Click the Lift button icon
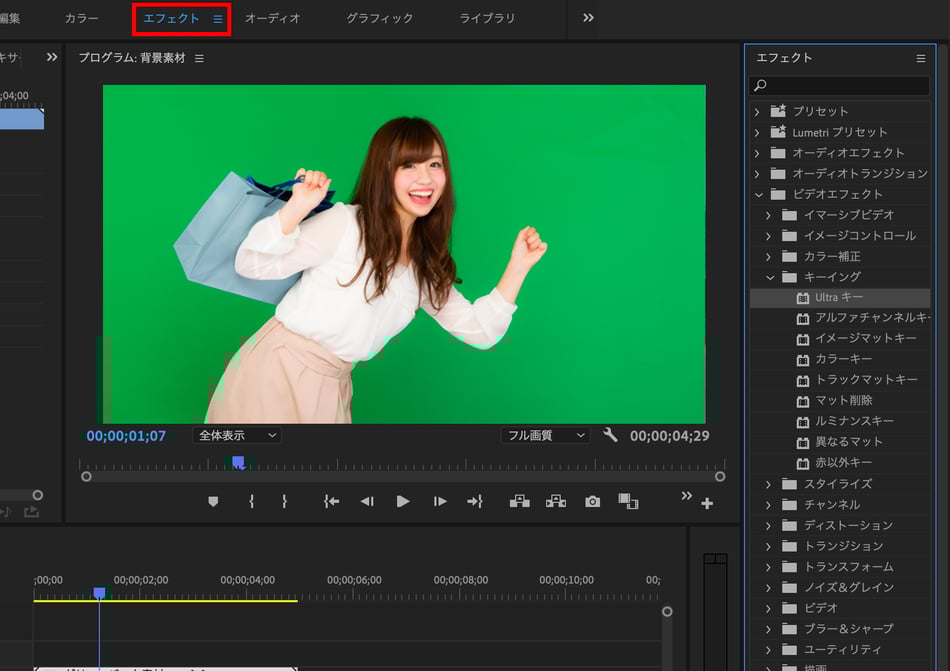Screen dimensions: 950x671 coord(520,502)
